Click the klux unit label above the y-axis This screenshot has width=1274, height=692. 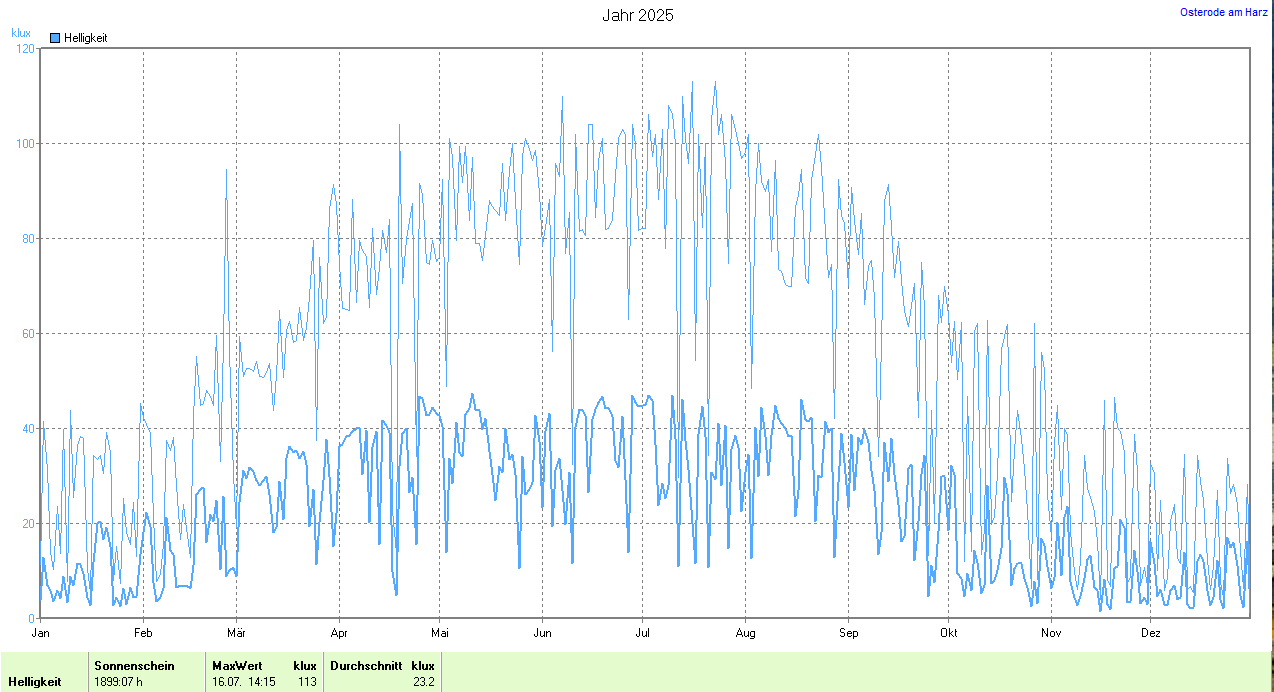point(21,33)
